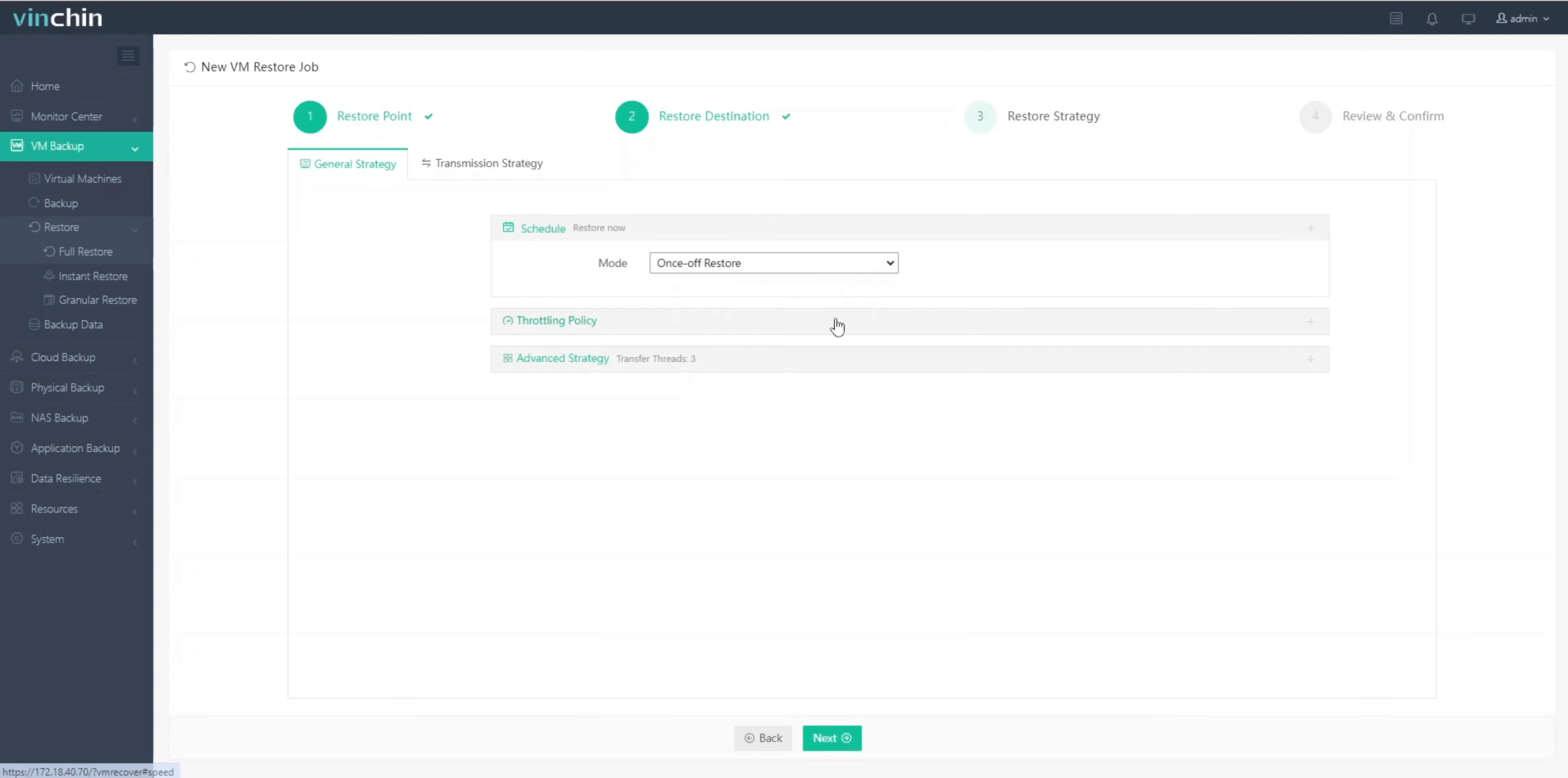Open the Mode dropdown Once-off Restore

[x=773, y=263]
